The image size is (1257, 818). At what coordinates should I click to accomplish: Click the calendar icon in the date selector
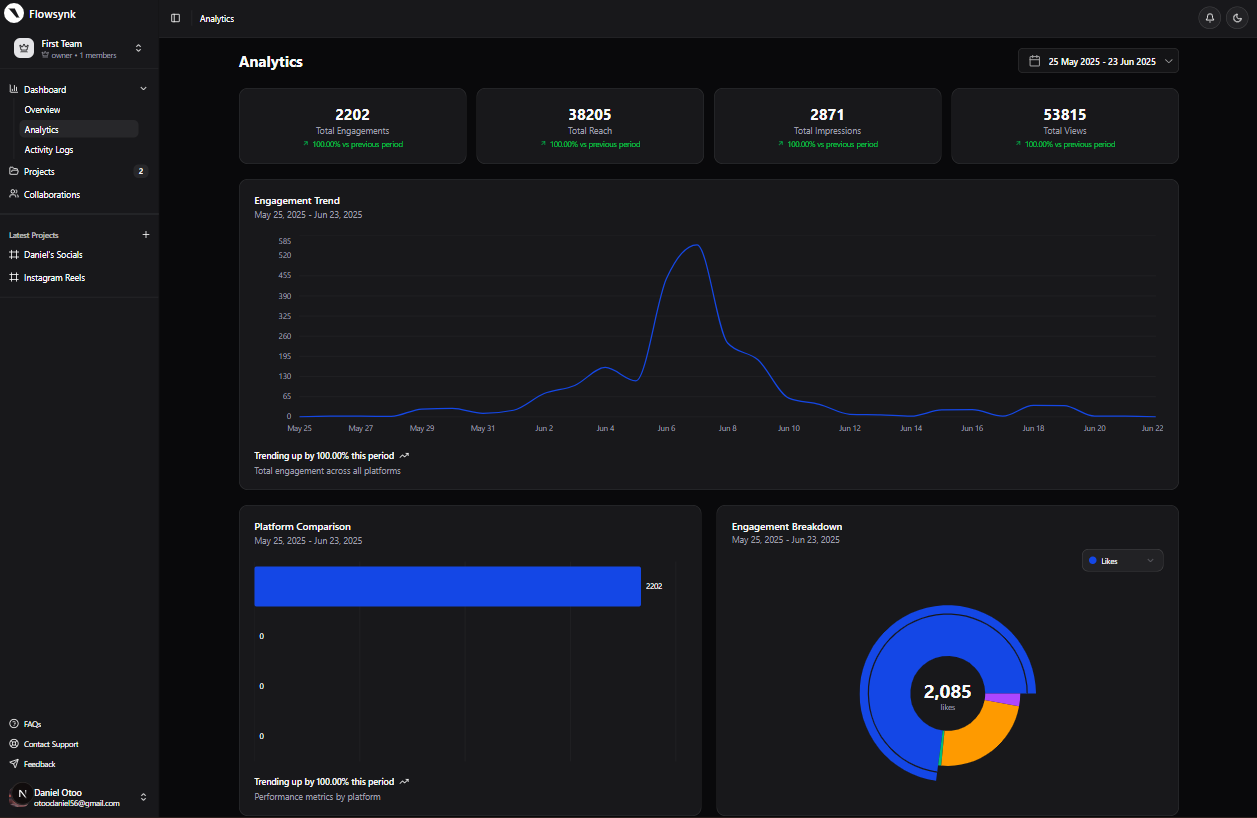click(1033, 60)
